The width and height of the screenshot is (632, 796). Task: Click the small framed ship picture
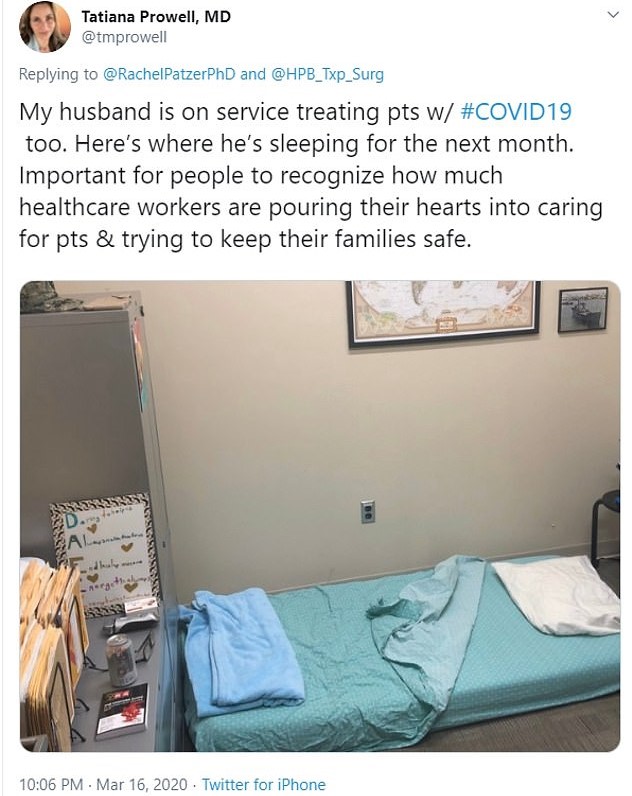(583, 309)
